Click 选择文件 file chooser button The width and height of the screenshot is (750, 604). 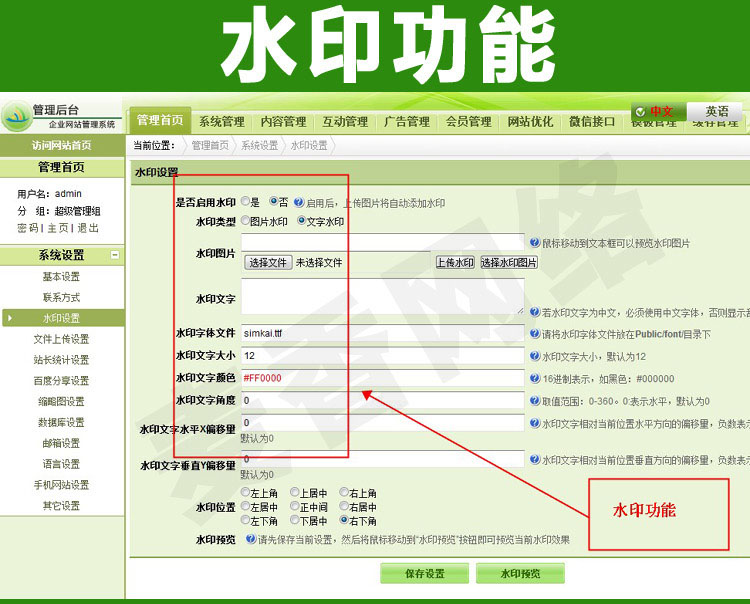(x=268, y=262)
